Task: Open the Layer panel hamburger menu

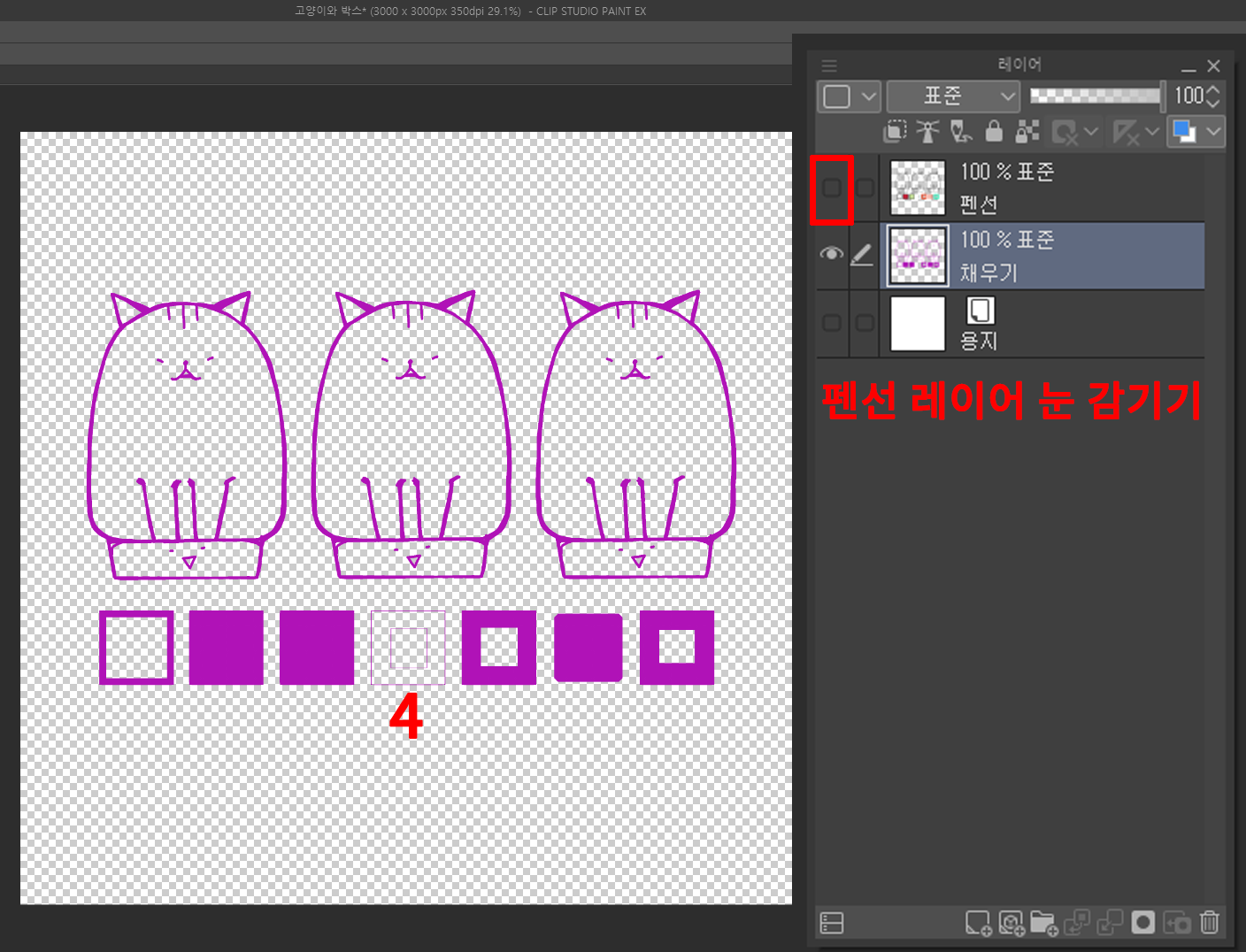Action: coord(829,65)
